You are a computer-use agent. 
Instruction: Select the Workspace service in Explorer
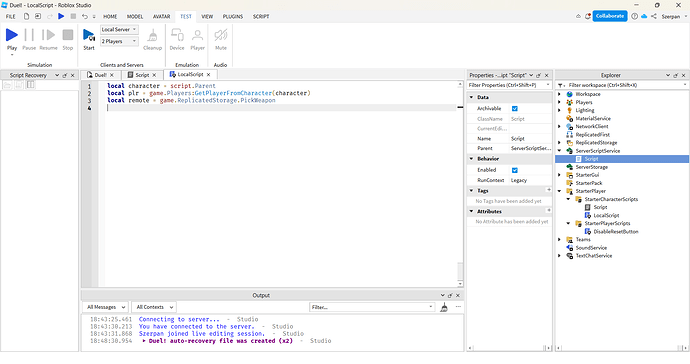click(x=587, y=94)
